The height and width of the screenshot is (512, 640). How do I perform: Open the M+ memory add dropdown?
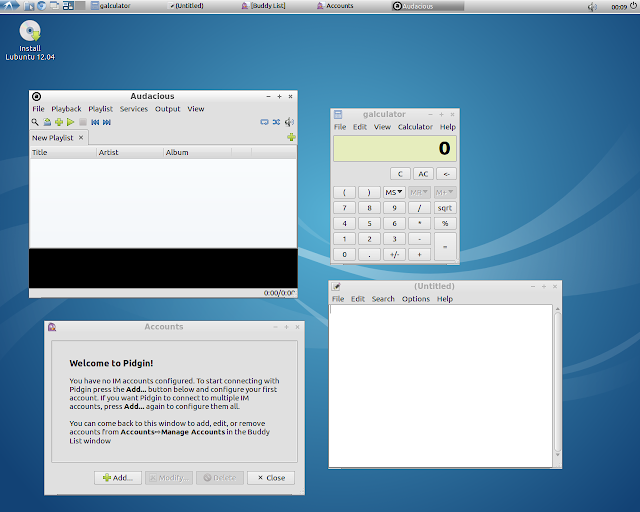(444, 192)
